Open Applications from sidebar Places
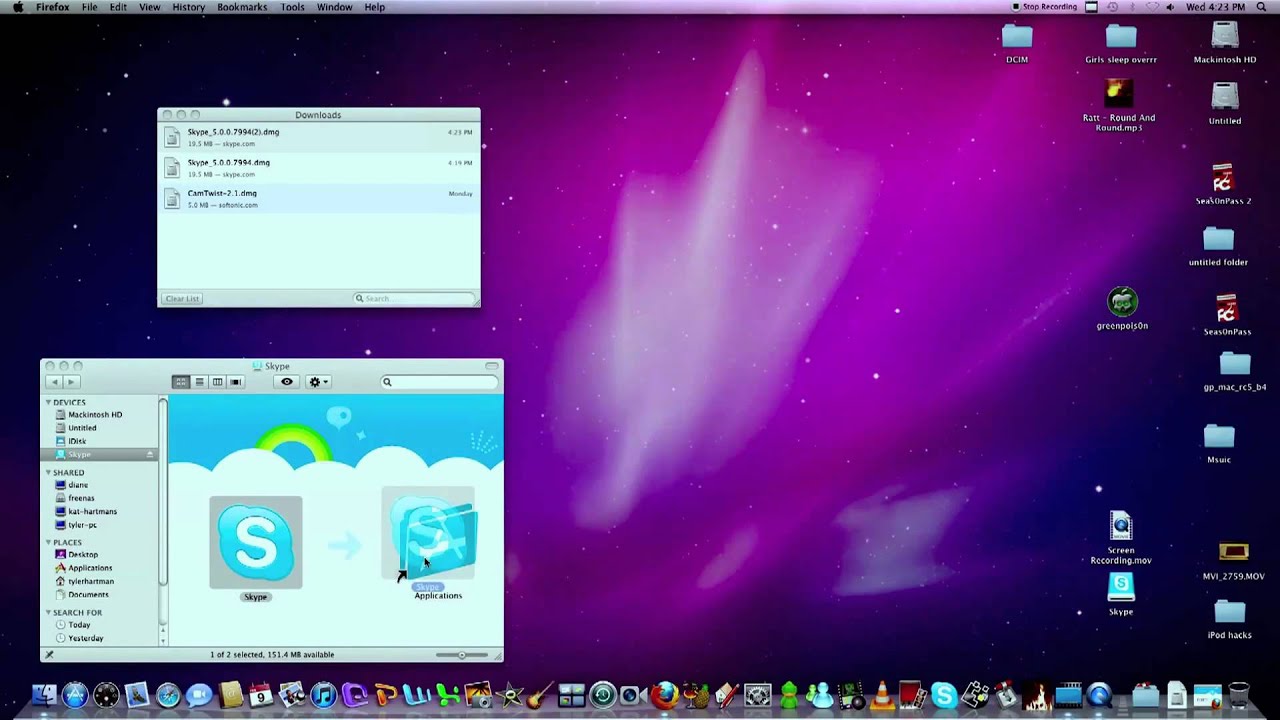 90,568
